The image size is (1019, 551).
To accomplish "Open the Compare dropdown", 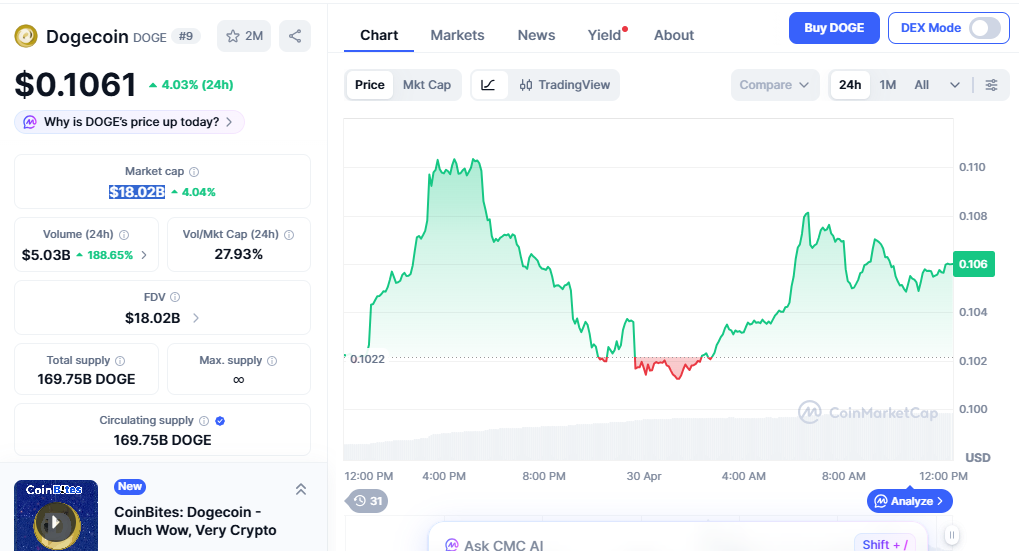I will click(774, 85).
